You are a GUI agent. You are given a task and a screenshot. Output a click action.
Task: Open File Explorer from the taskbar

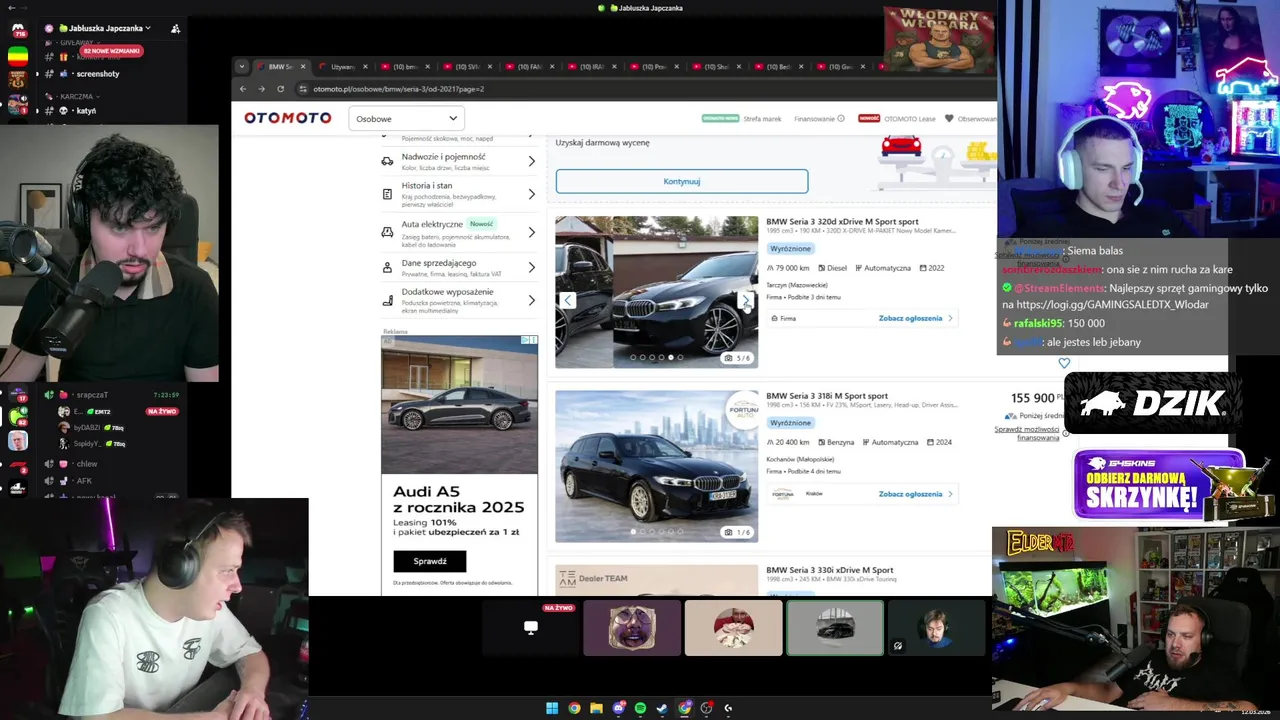point(596,708)
